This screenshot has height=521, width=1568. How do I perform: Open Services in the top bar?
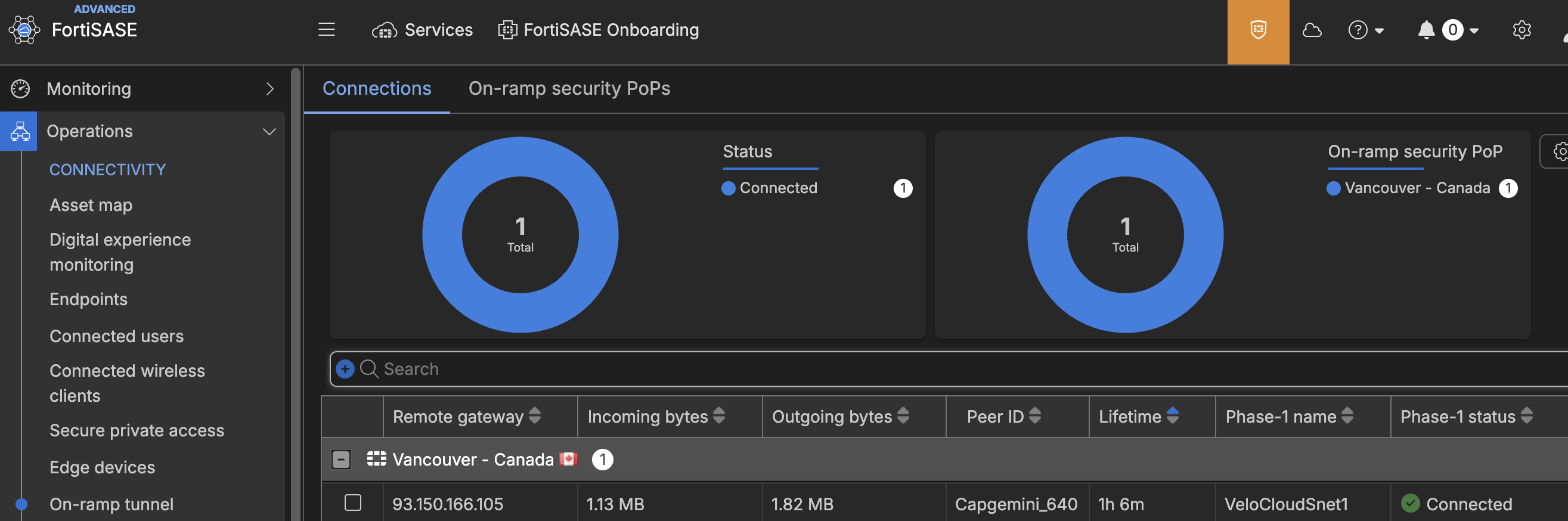(x=423, y=30)
